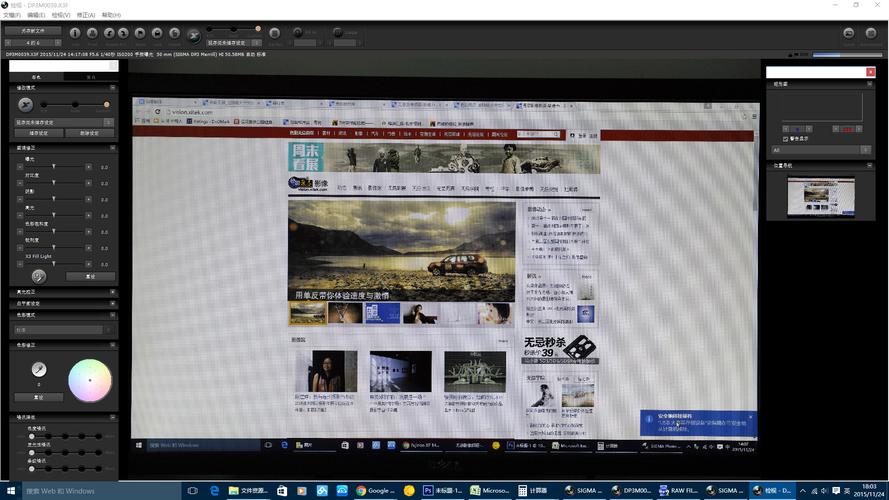
Task: Click the open-file button at top left
Action: point(32,32)
